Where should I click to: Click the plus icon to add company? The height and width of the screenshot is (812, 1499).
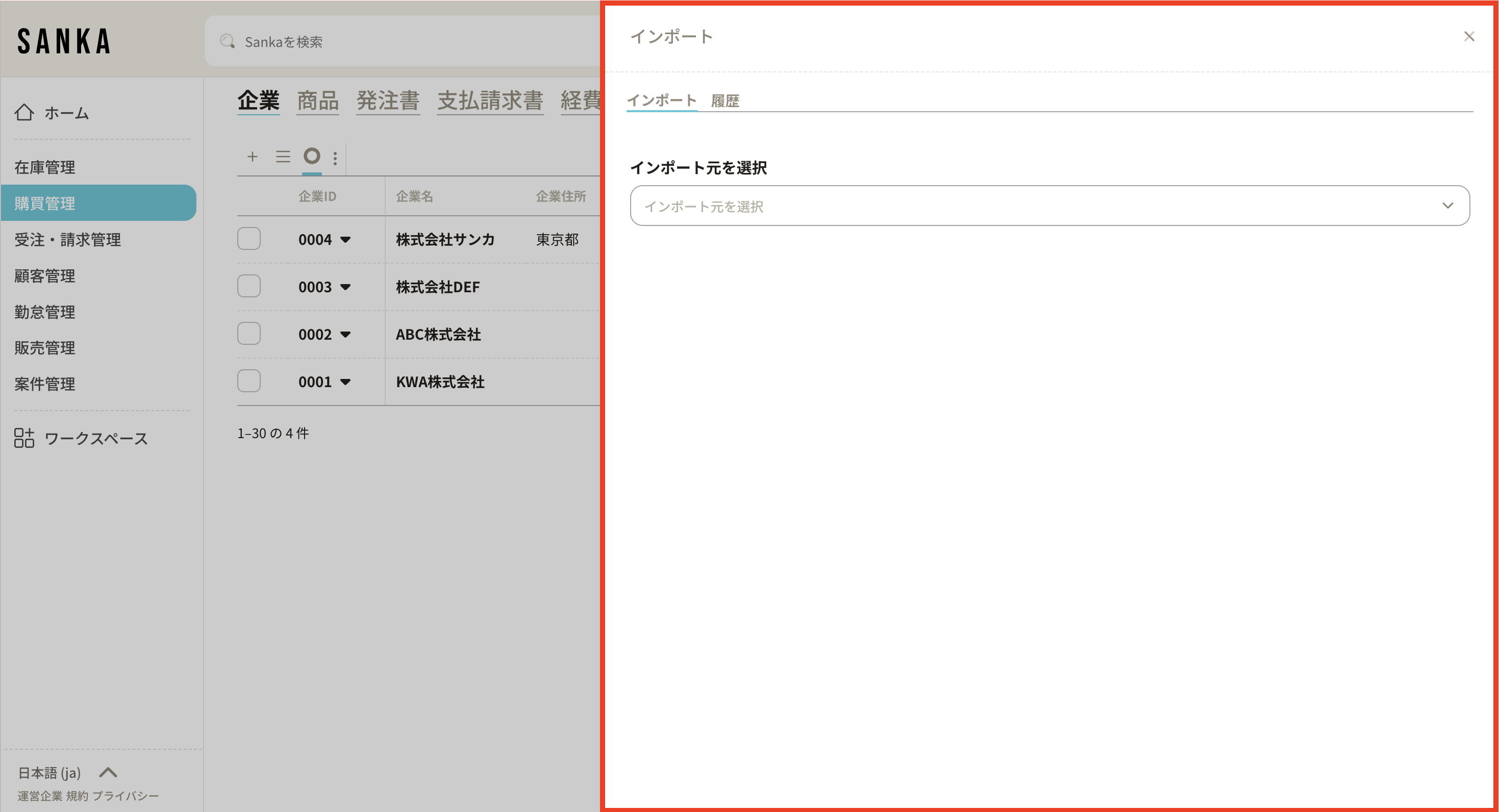pyautogui.click(x=252, y=157)
